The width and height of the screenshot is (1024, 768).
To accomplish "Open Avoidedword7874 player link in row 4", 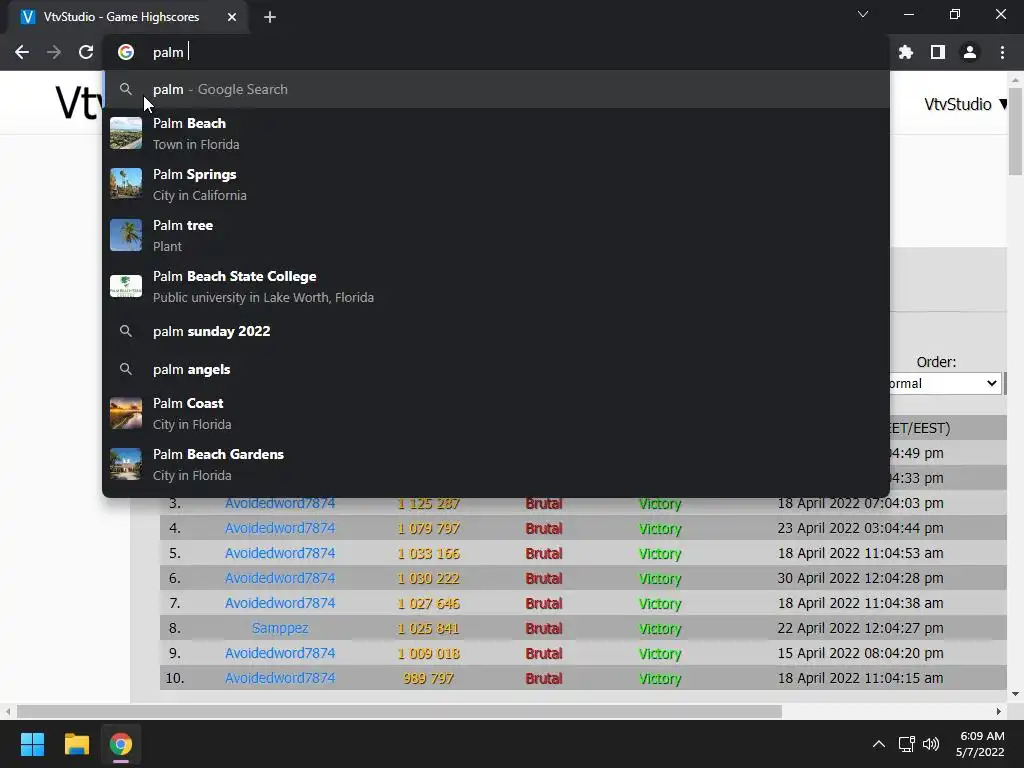I will coord(280,528).
